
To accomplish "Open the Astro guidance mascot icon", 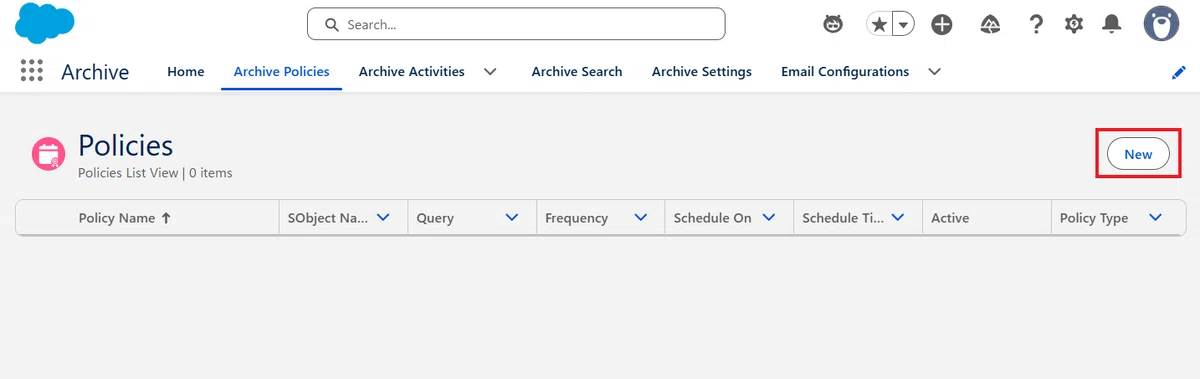I will click(x=833, y=24).
